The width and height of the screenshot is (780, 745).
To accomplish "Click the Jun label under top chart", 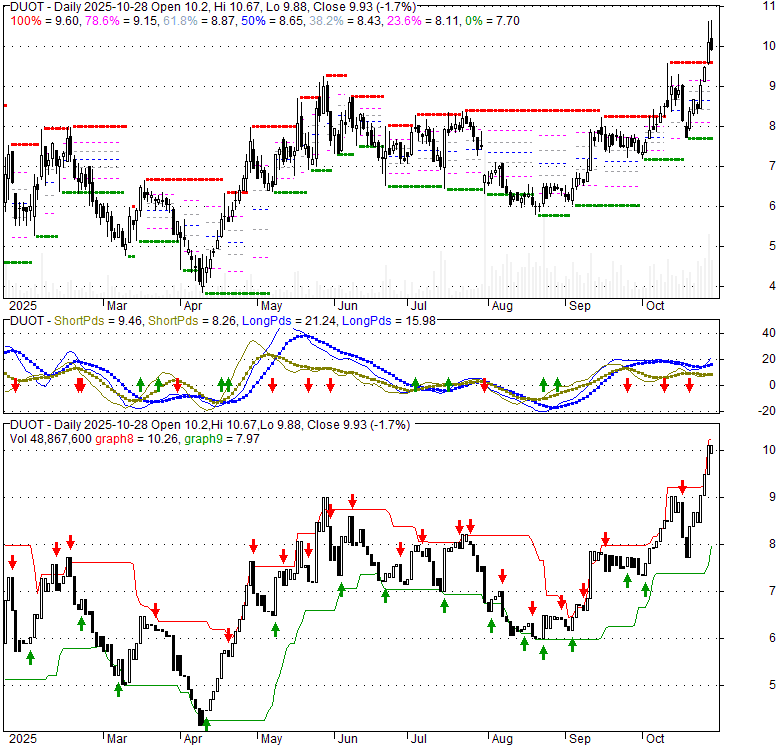I will coord(348,306).
